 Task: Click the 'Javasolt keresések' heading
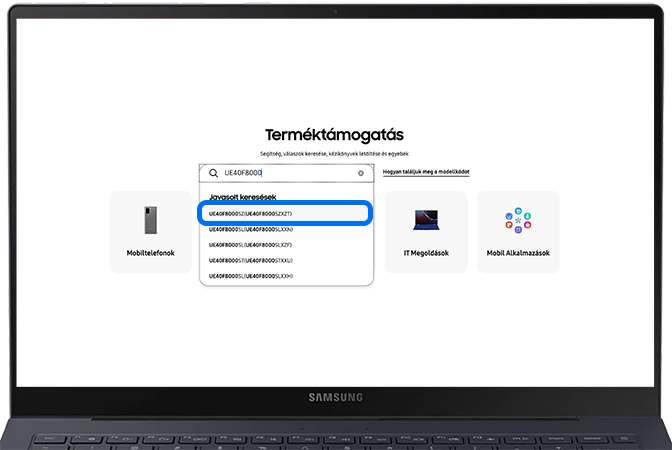(243, 197)
